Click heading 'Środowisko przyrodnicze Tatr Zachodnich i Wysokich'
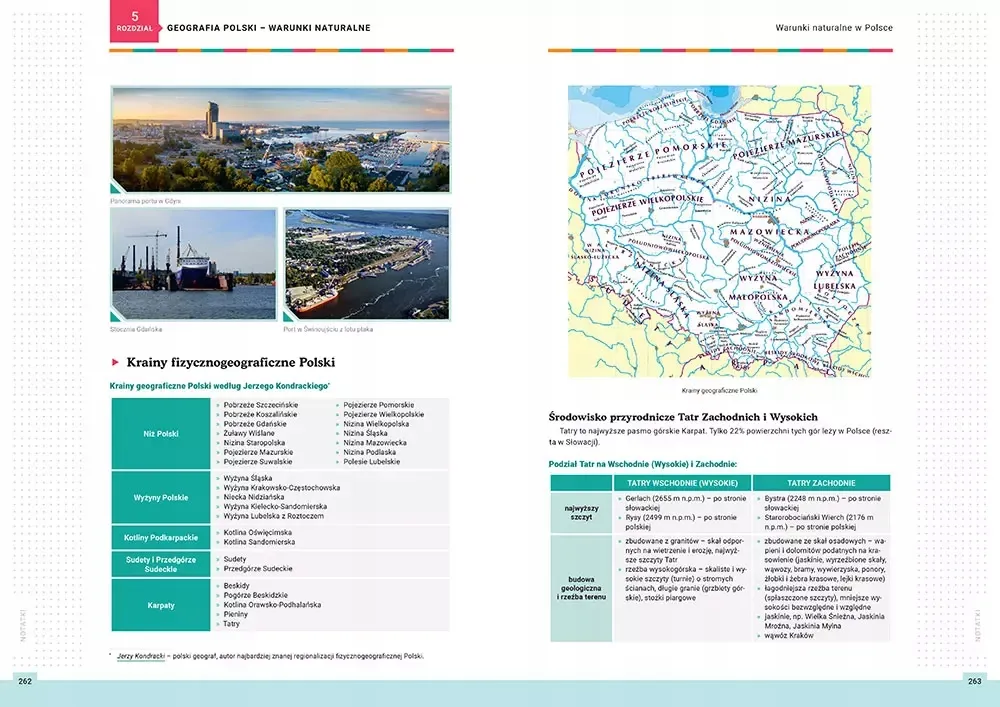1000x707 pixels. tap(683, 417)
